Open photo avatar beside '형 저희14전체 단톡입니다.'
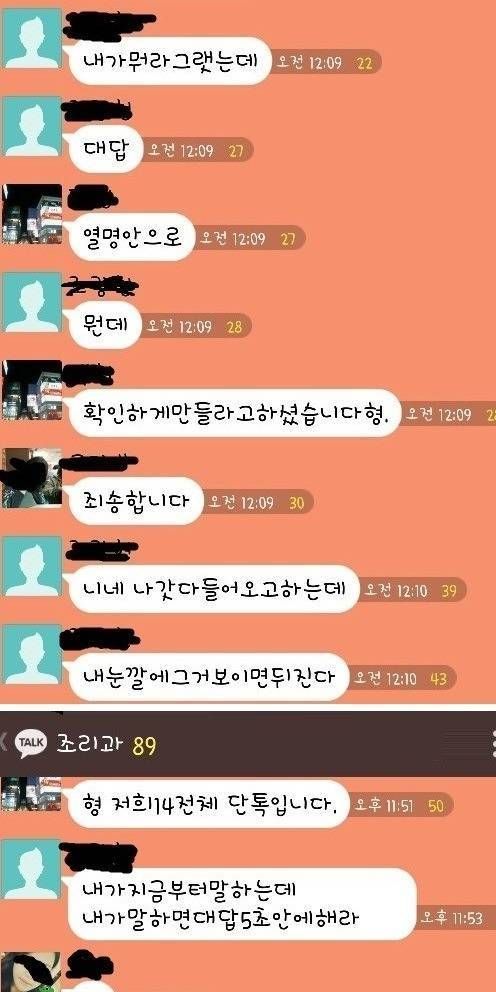This screenshot has height=992, width=496. [x=32, y=794]
